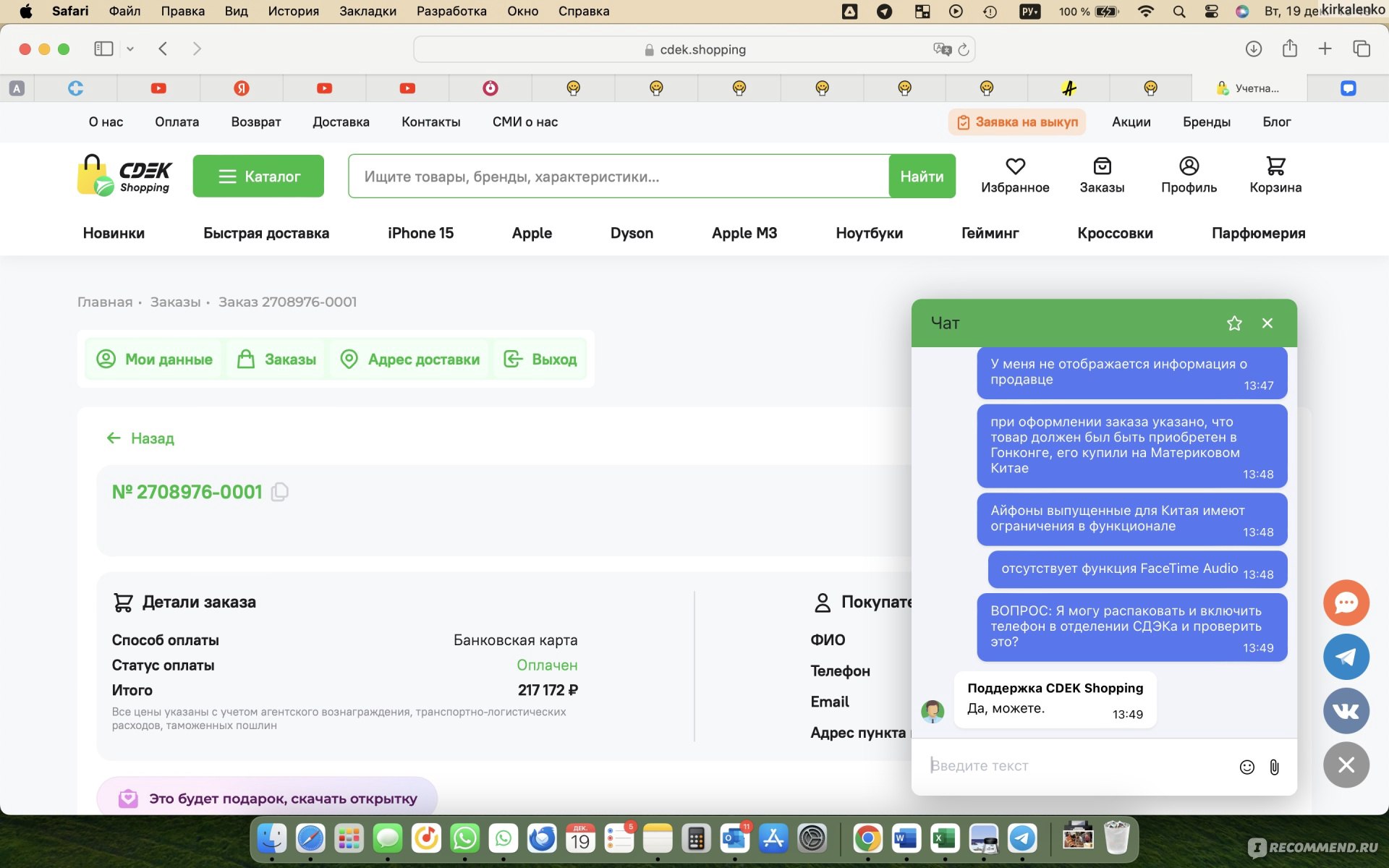
Task: Open Safari share icon
Action: click(x=1289, y=48)
